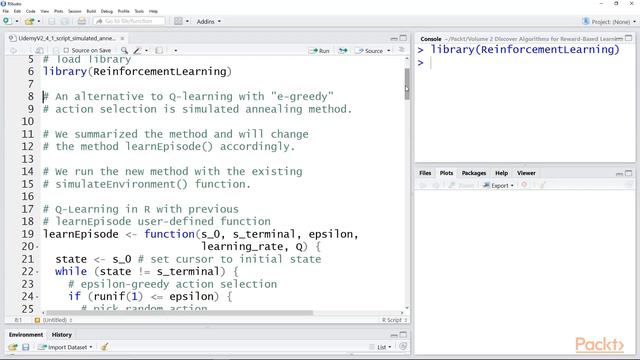This screenshot has width=640, height=360.
Task: Switch to the Files tab
Action: click(425, 173)
